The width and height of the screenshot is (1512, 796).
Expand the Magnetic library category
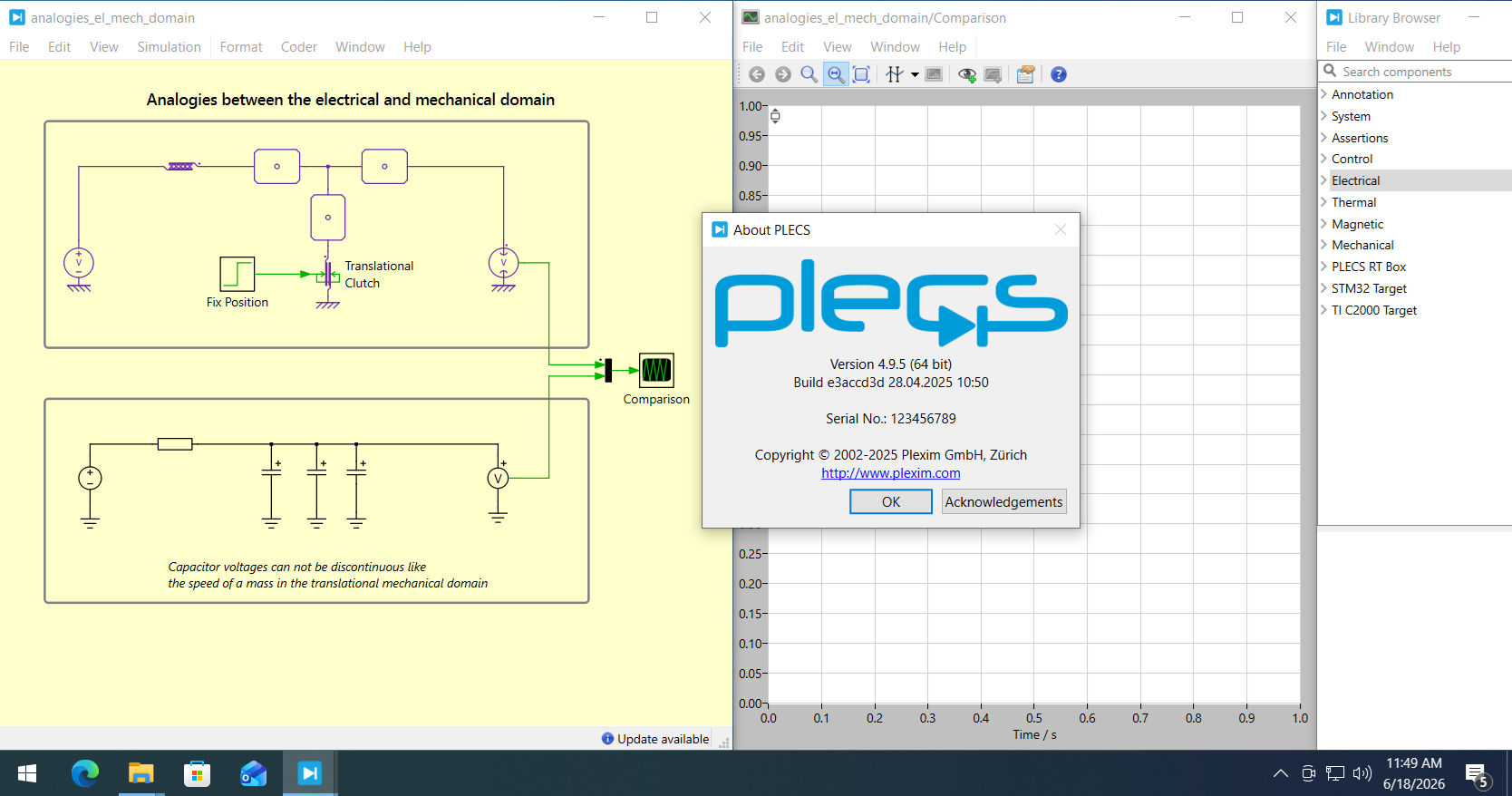[1323, 224]
